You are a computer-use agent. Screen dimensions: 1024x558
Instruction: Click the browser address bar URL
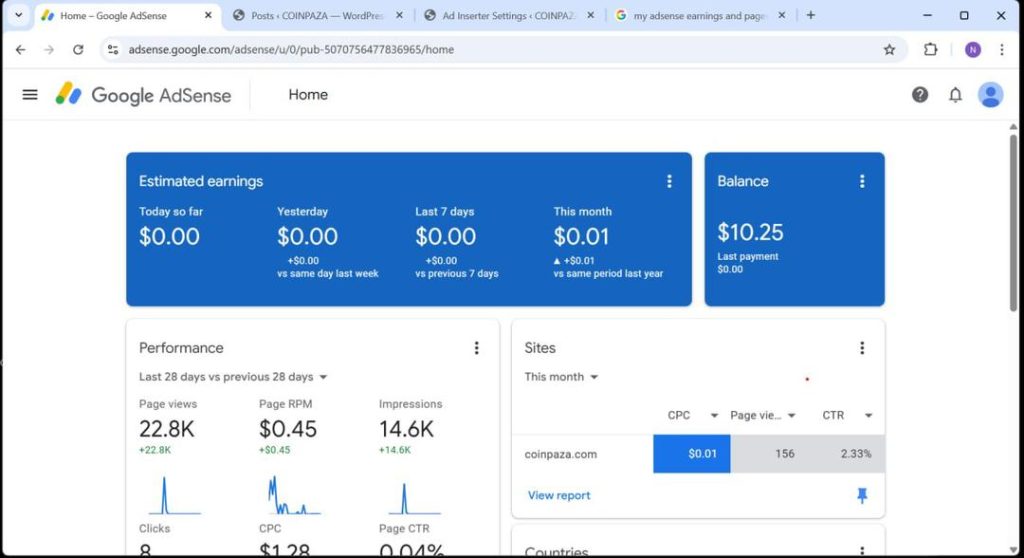pyautogui.click(x=290, y=50)
